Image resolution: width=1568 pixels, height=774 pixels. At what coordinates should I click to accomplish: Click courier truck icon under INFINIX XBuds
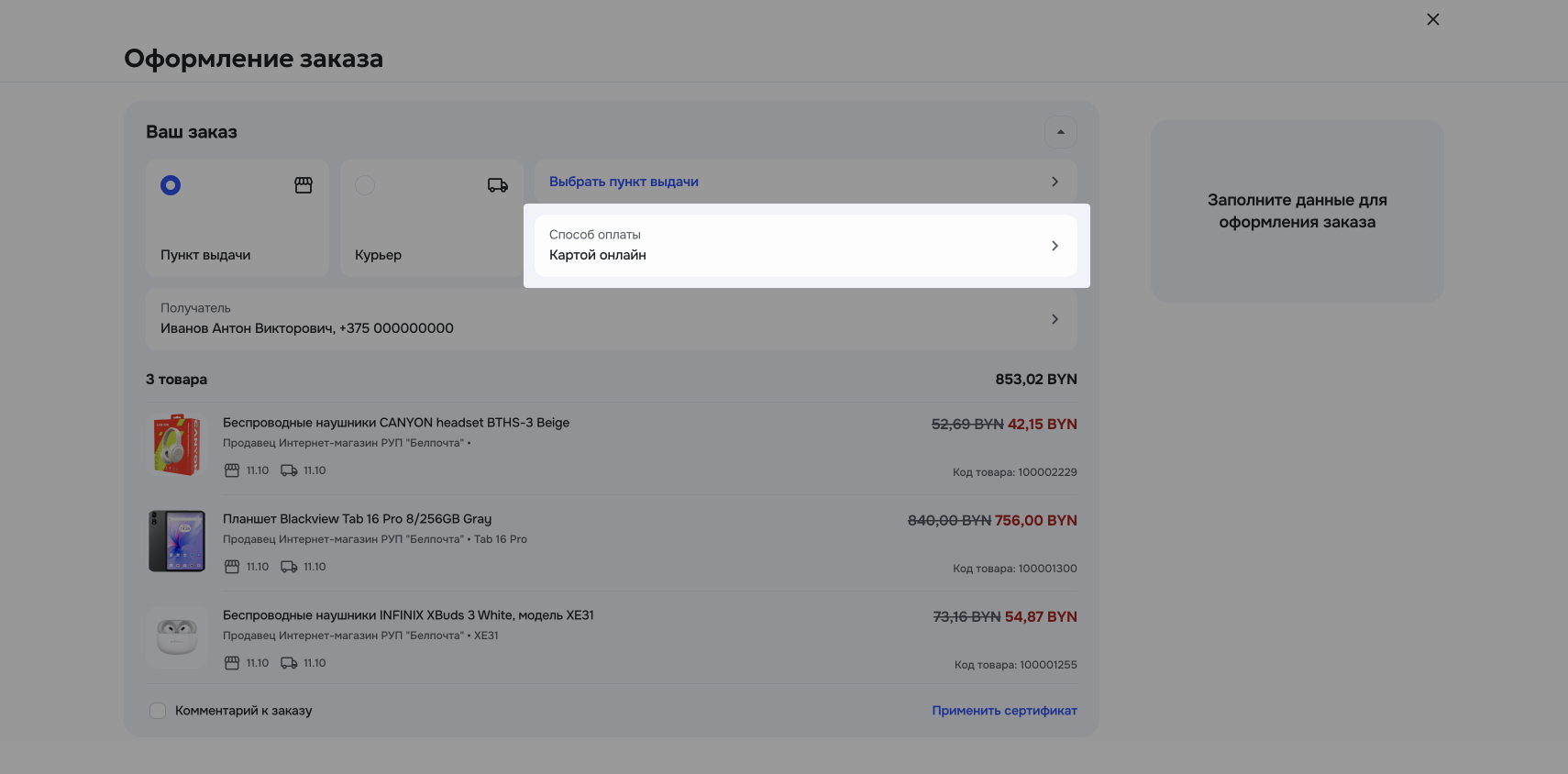click(289, 663)
